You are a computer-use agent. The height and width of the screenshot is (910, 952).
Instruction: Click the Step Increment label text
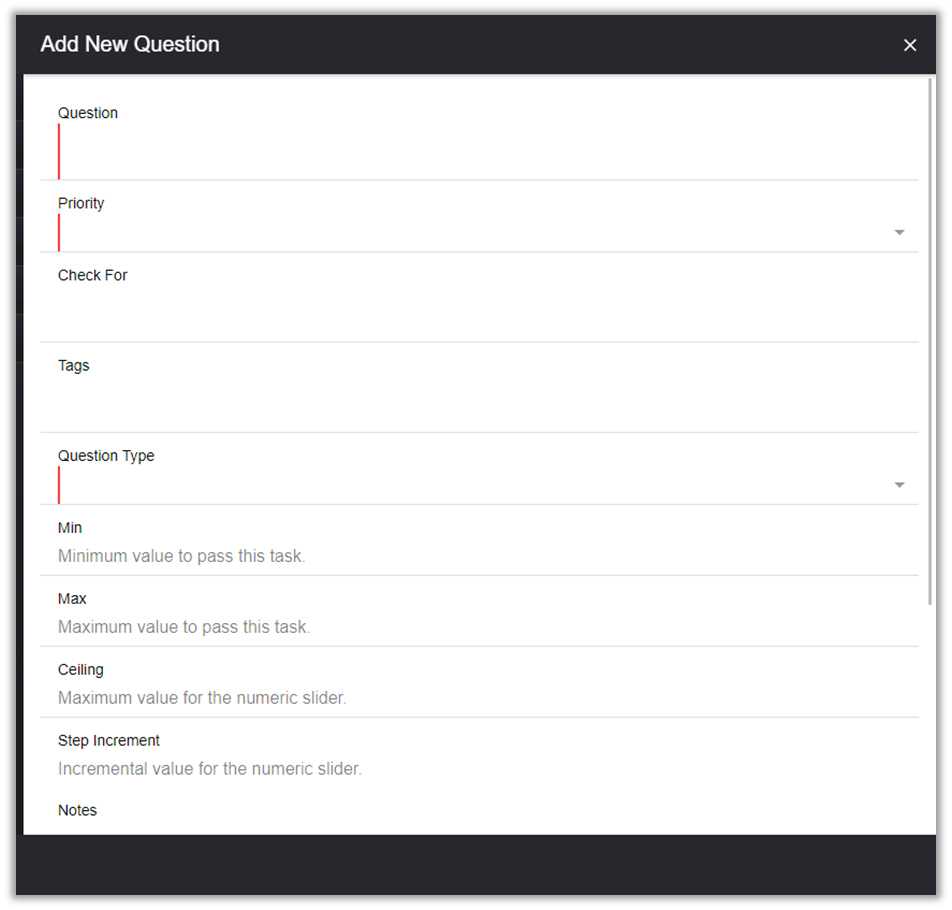[109, 740]
